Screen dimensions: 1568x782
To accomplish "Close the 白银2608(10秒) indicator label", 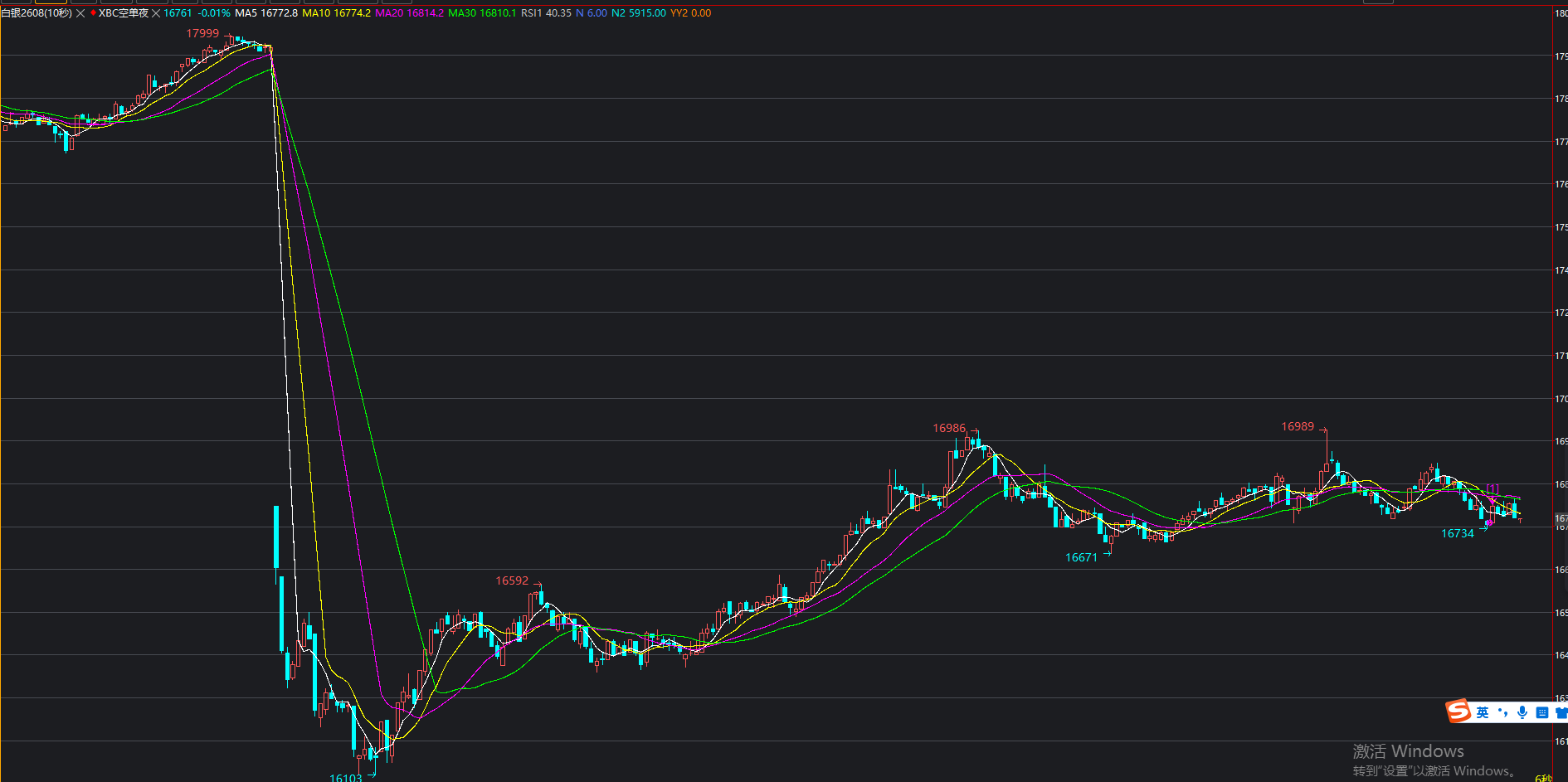I will tap(80, 13).
